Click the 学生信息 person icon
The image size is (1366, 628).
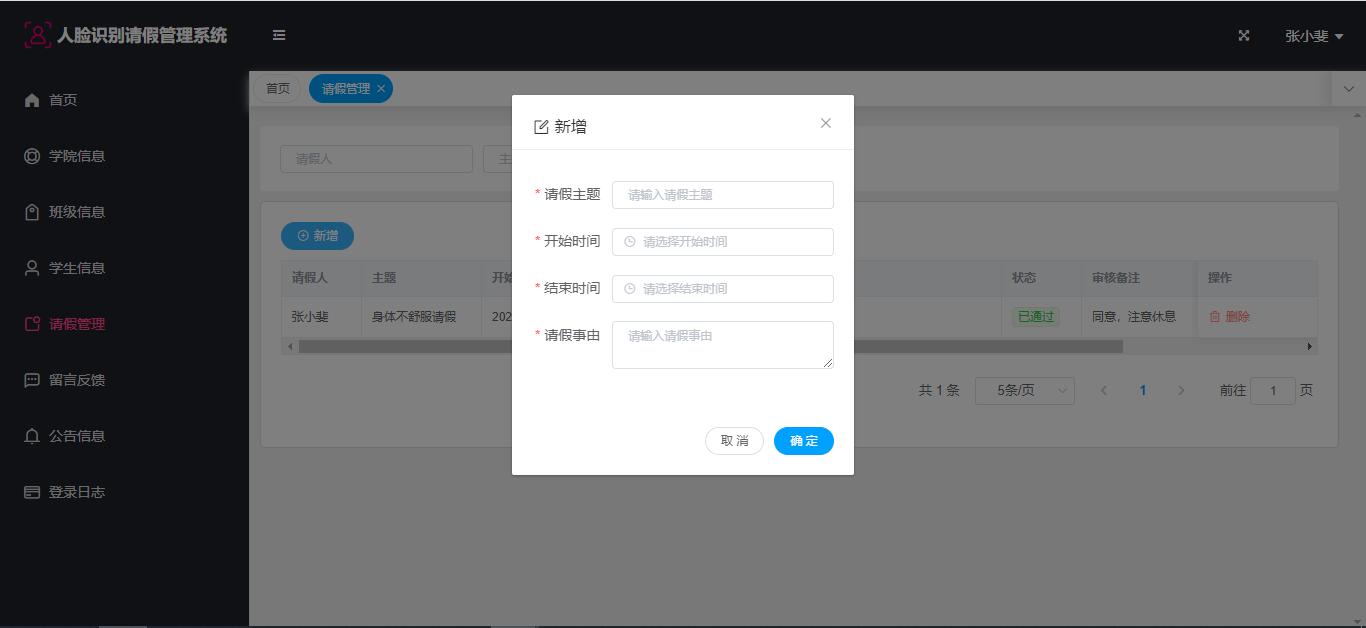[32, 268]
